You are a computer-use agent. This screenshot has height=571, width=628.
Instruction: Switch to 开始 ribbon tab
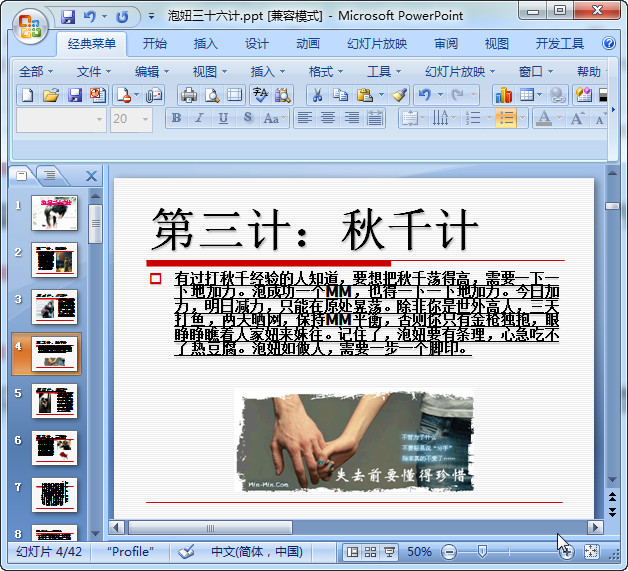coord(155,43)
